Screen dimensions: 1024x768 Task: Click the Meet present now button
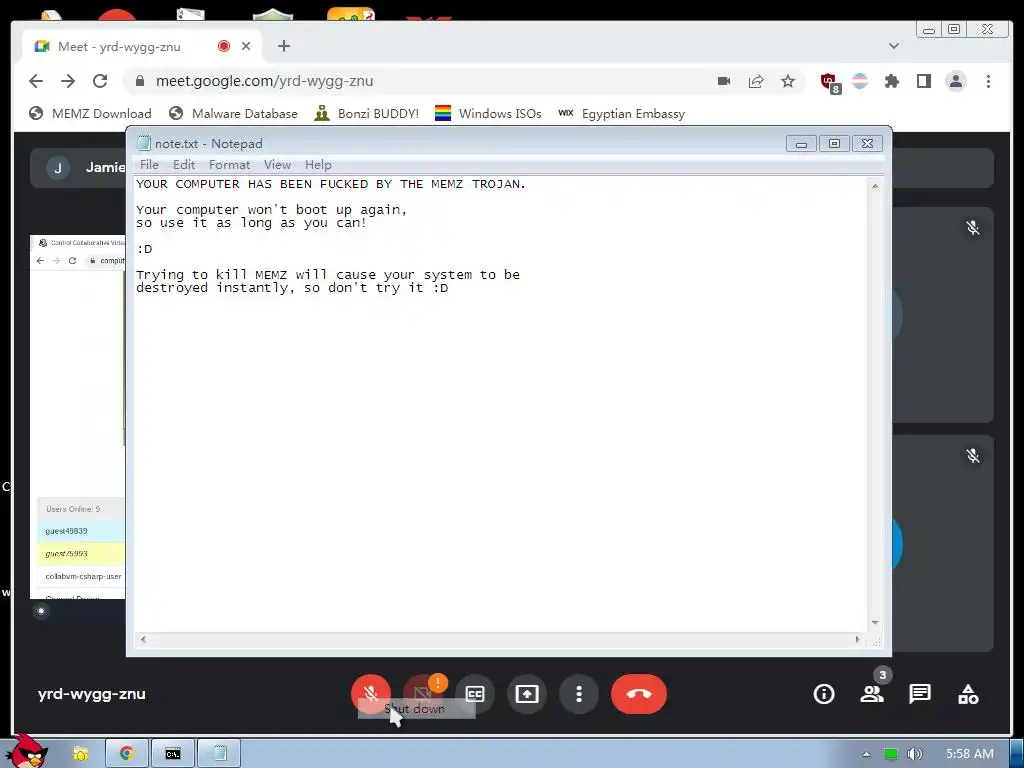point(527,694)
